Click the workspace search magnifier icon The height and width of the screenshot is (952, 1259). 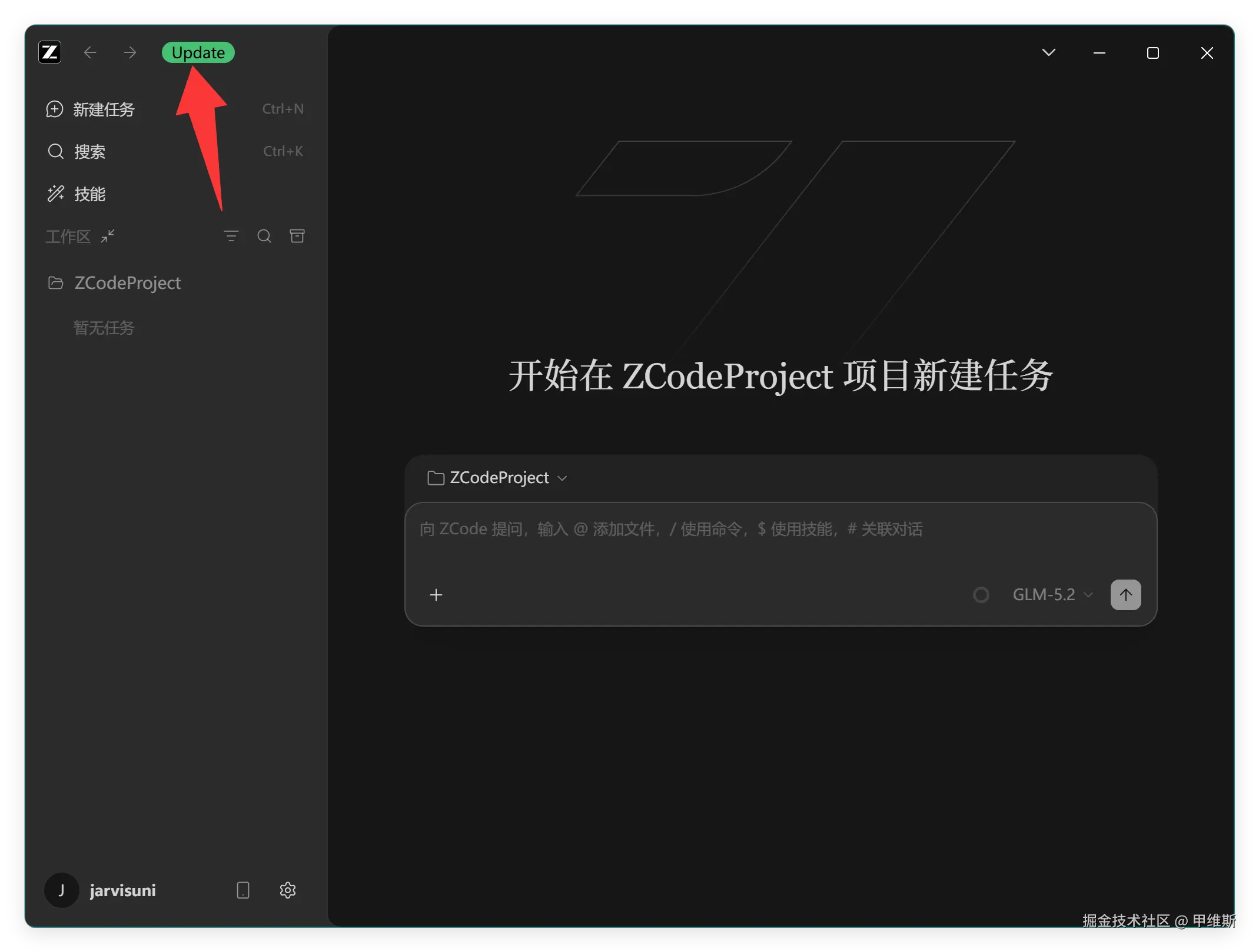[264, 236]
